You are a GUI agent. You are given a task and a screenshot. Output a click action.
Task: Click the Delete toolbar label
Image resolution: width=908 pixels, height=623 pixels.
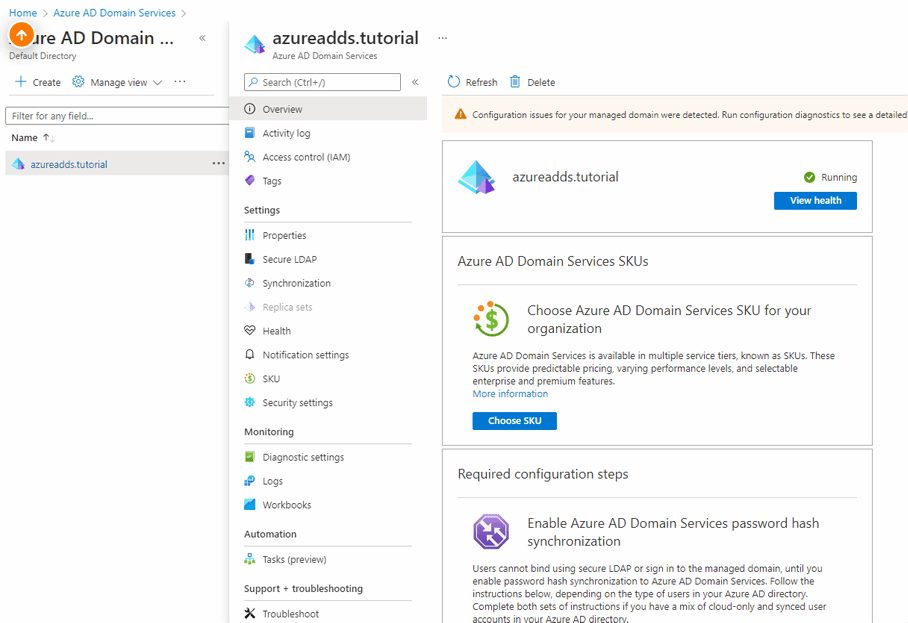tap(541, 82)
